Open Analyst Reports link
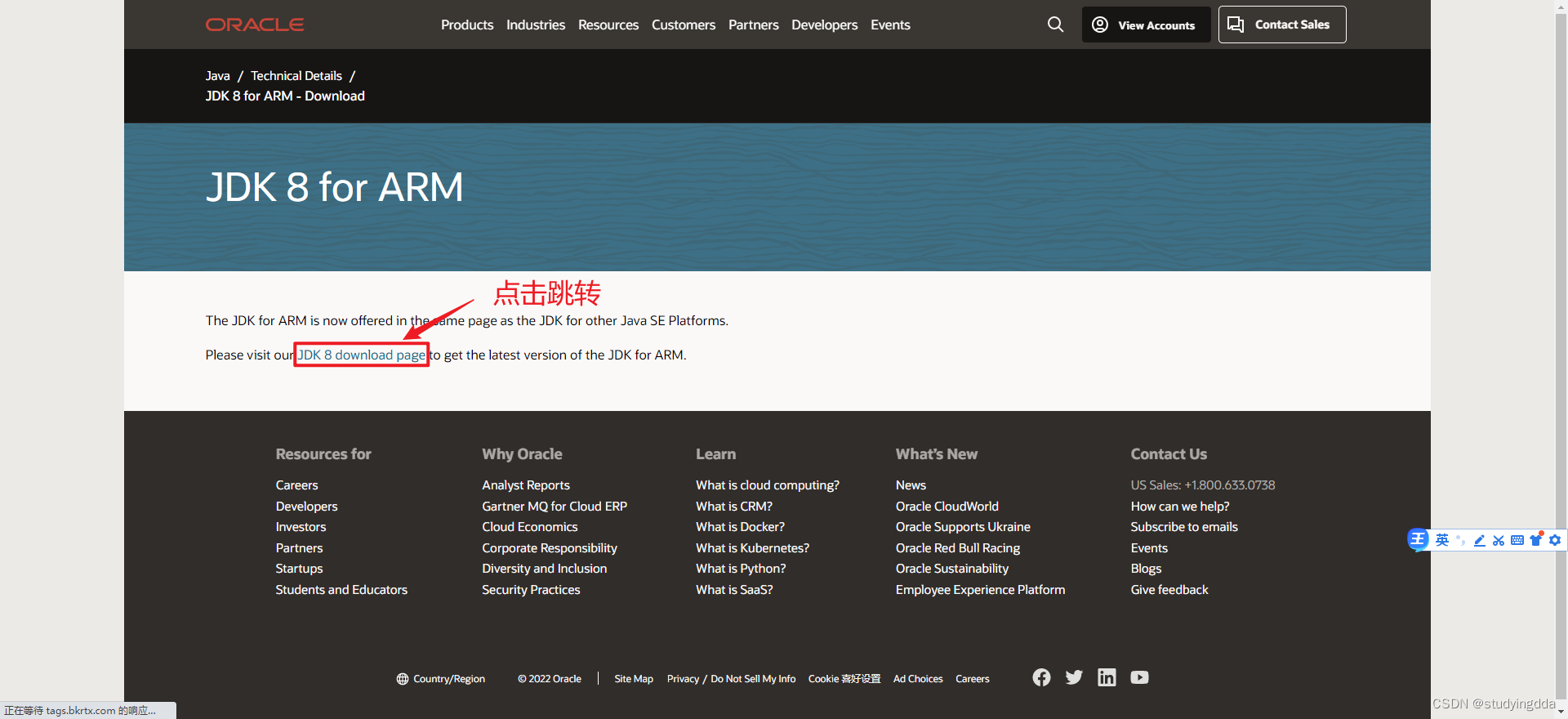 (526, 485)
